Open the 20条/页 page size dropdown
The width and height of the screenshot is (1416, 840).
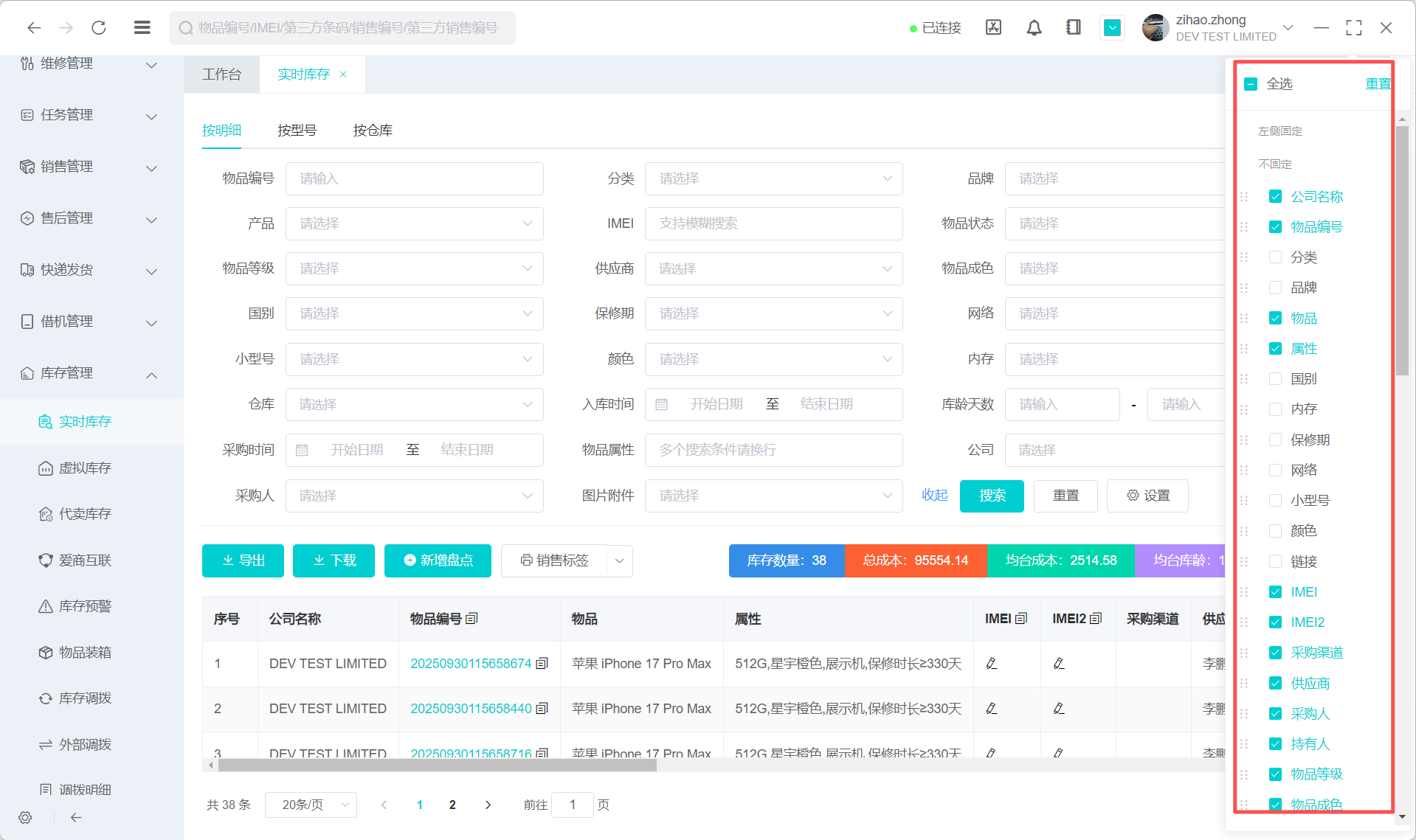click(x=311, y=805)
